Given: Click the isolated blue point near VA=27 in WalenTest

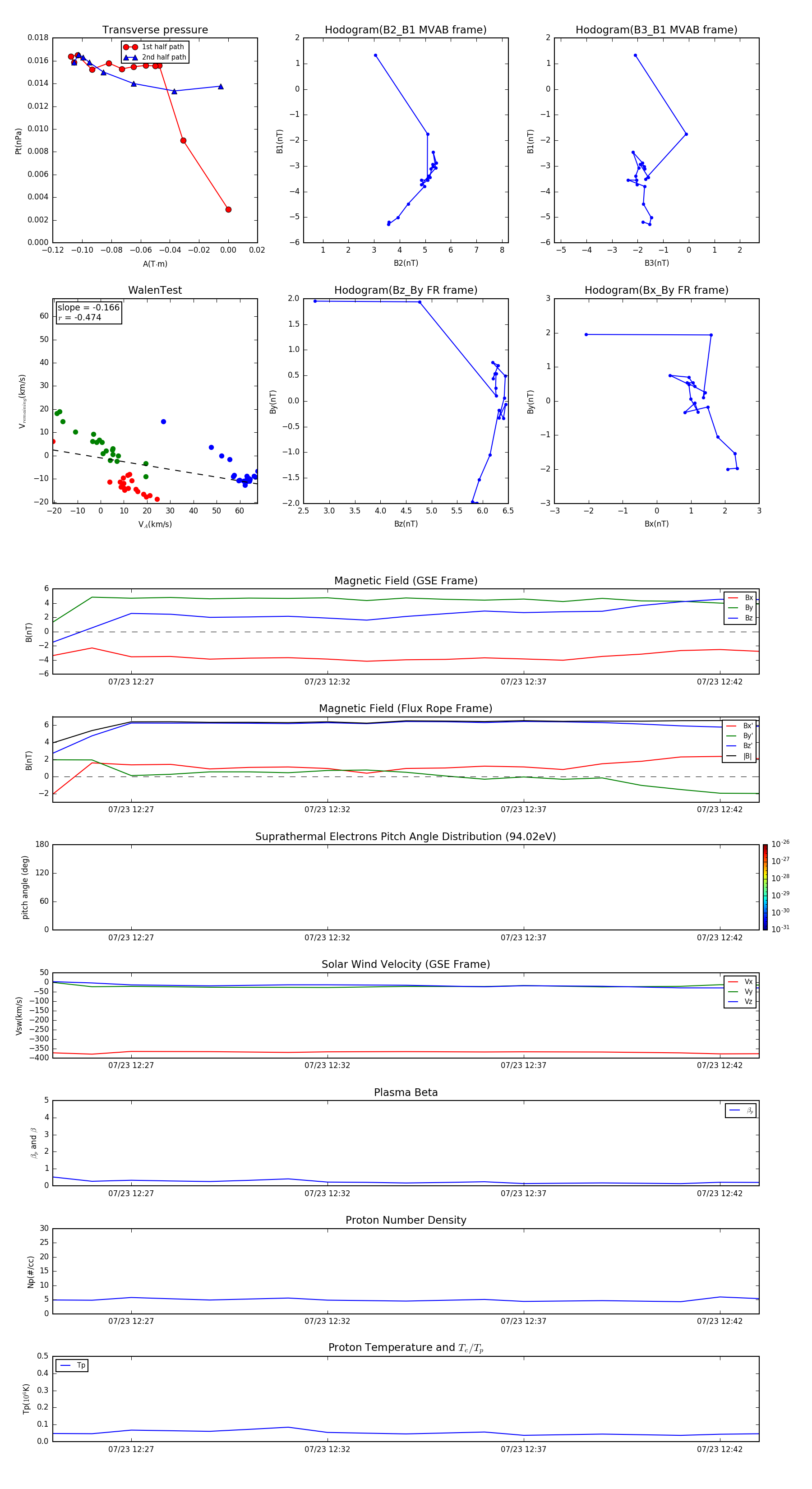Looking at the screenshot, I should coord(164,421).
